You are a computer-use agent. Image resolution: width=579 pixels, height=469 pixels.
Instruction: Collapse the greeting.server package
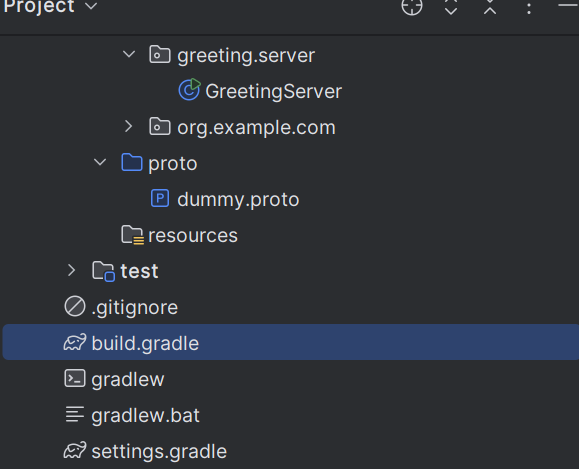[x=129, y=55]
